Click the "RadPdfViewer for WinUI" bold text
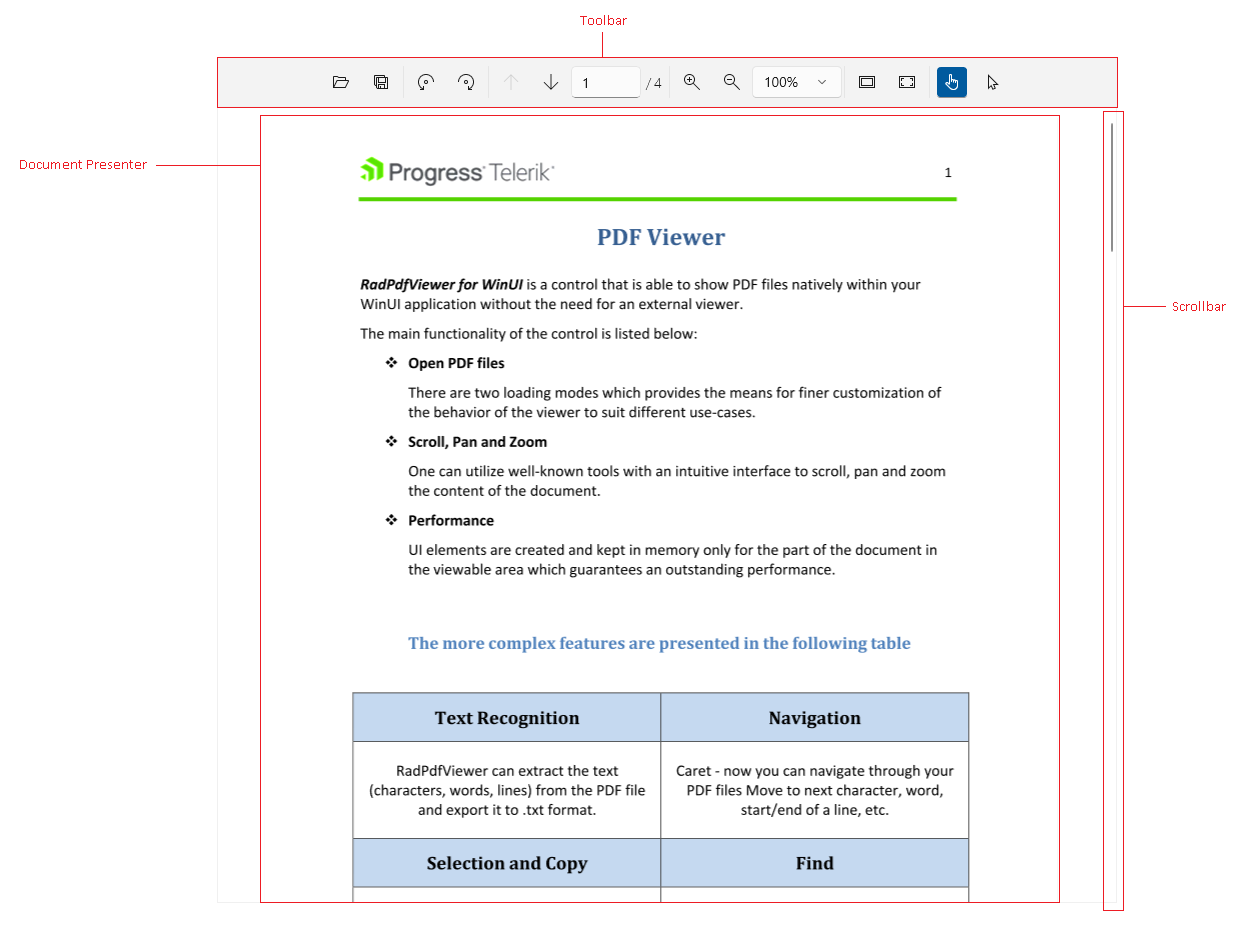This screenshot has width=1242, height=932. point(442,284)
